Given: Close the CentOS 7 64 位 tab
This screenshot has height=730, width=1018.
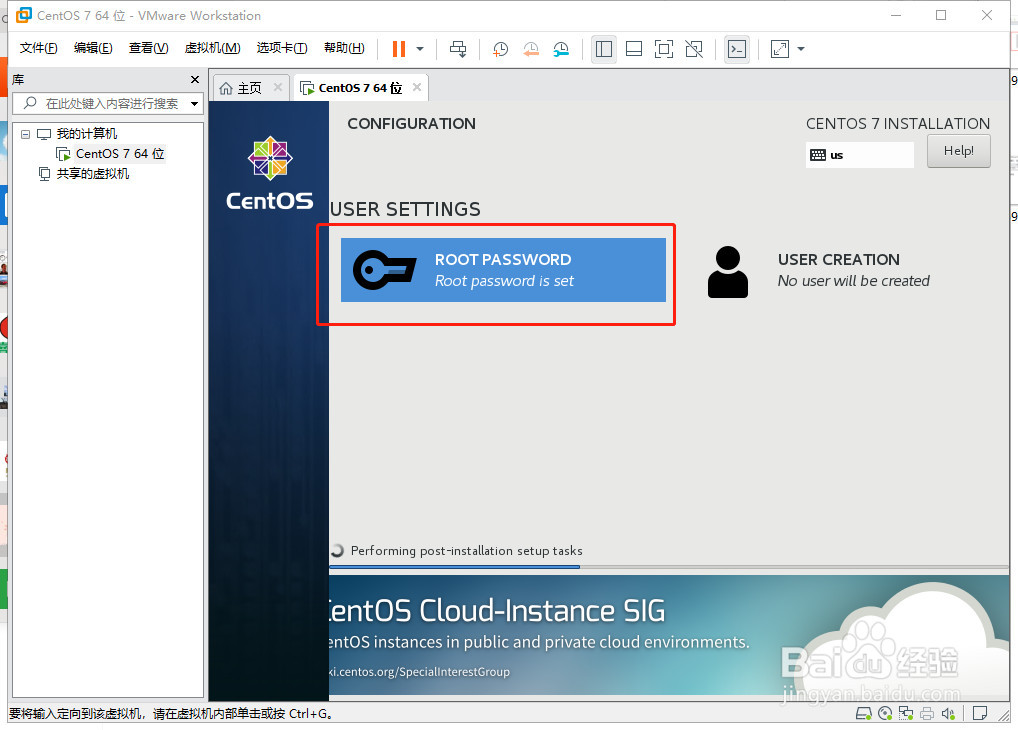Looking at the screenshot, I should [x=417, y=87].
